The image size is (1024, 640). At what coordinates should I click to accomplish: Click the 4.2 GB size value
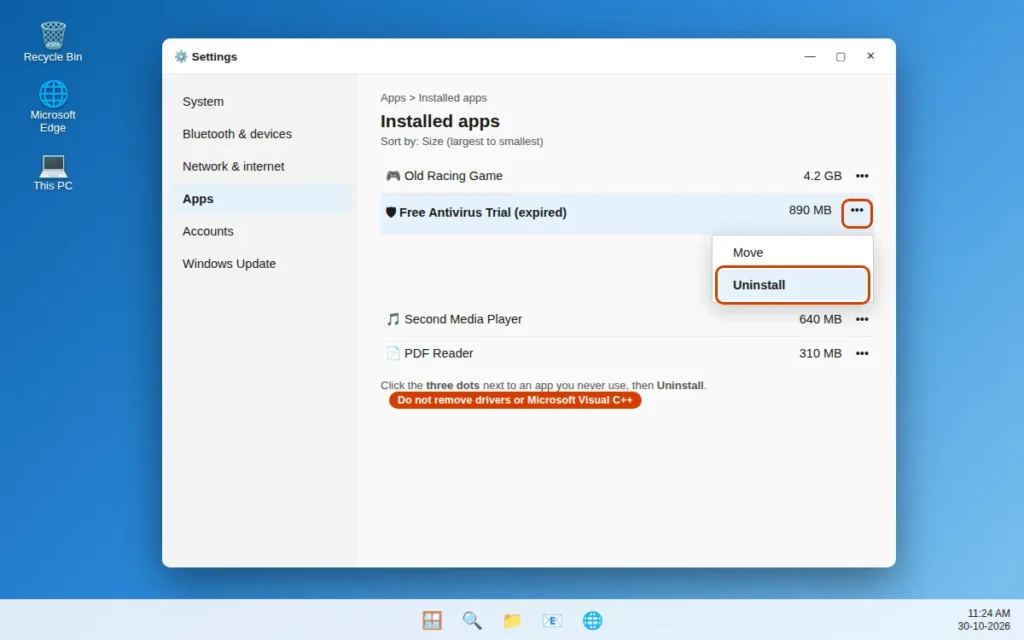pyautogui.click(x=822, y=176)
